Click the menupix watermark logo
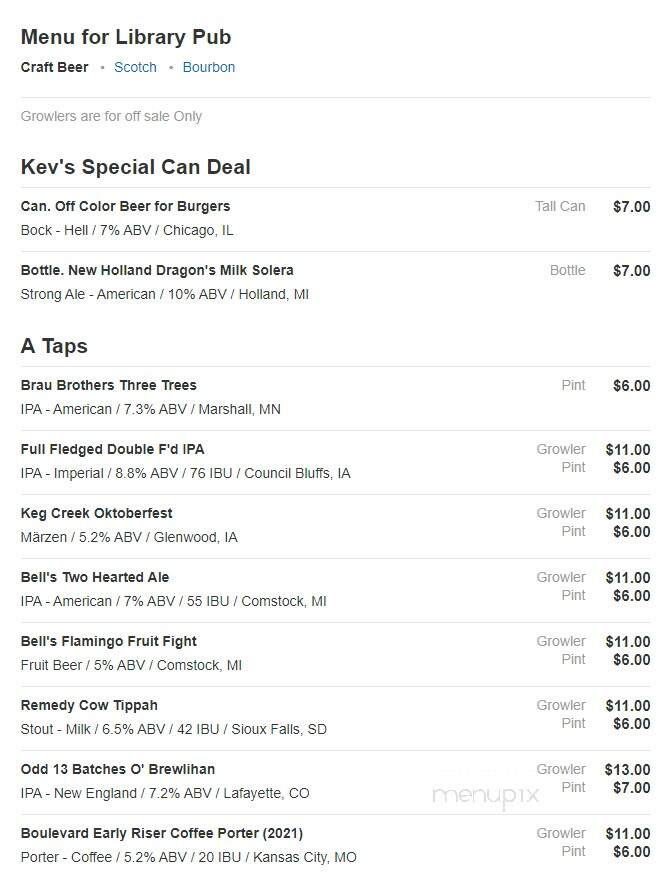This screenshot has height=878, width=665. click(x=485, y=795)
